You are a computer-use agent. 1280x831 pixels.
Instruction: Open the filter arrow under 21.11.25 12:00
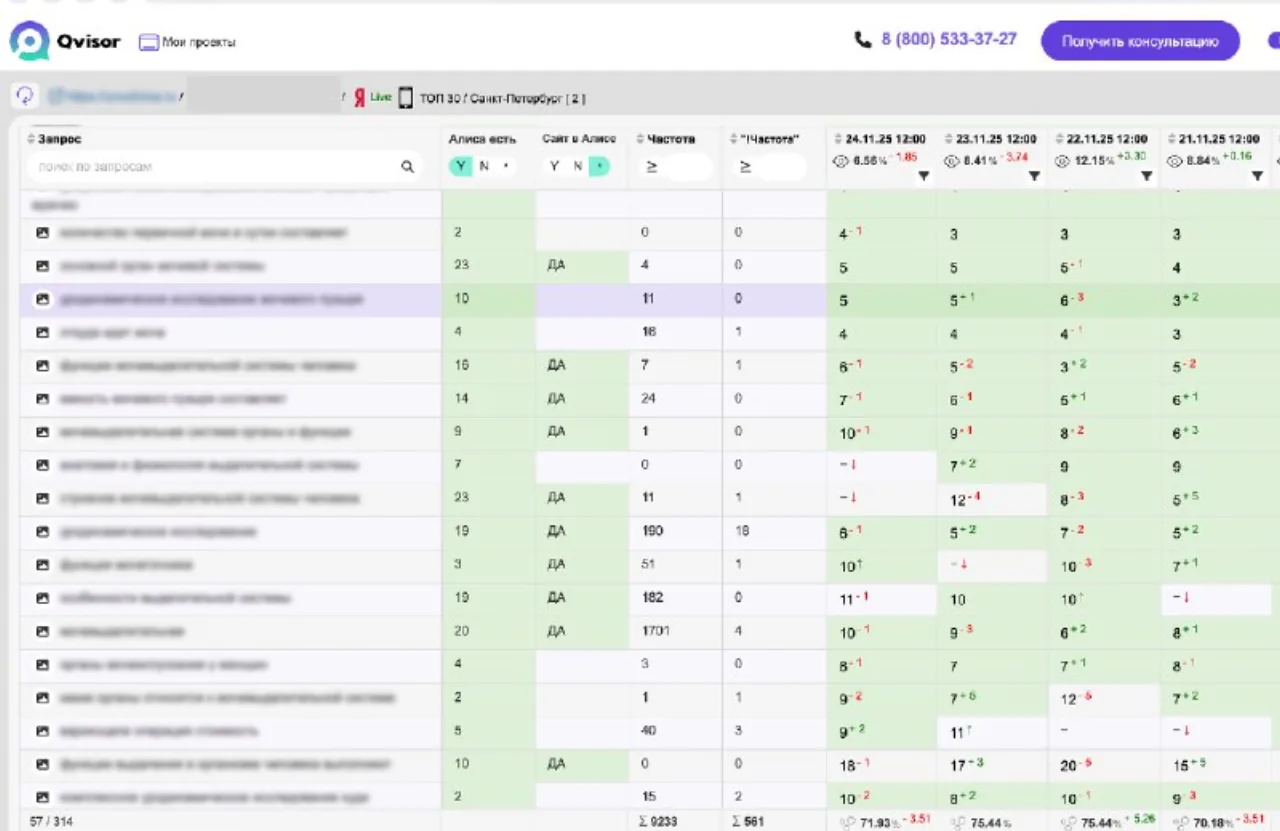pos(1257,176)
